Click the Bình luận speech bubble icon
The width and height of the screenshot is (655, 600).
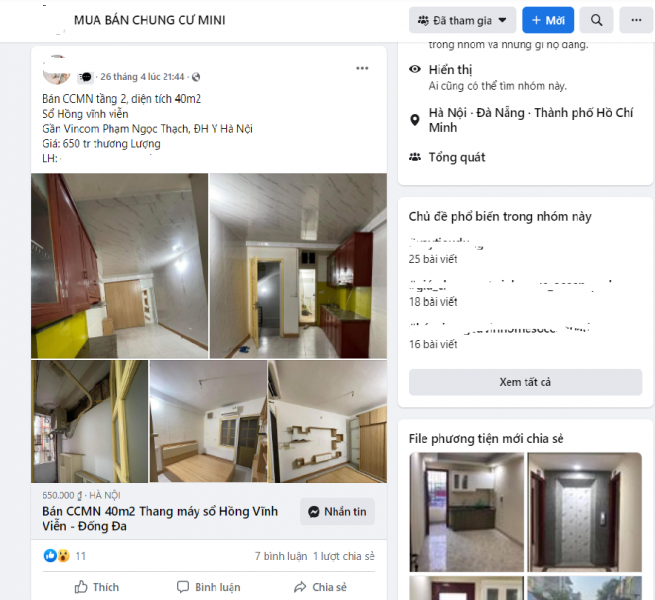[183, 587]
